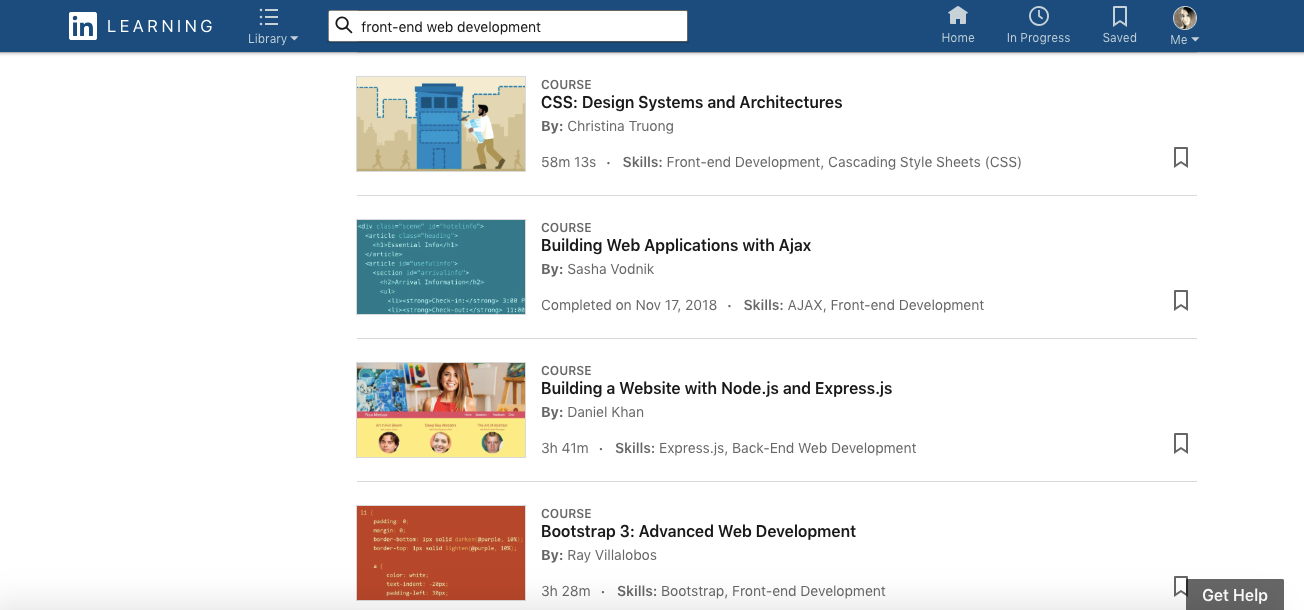Image resolution: width=1304 pixels, height=610 pixels.
Task: Open In Progress clock icon
Action: pyautogui.click(x=1038, y=16)
